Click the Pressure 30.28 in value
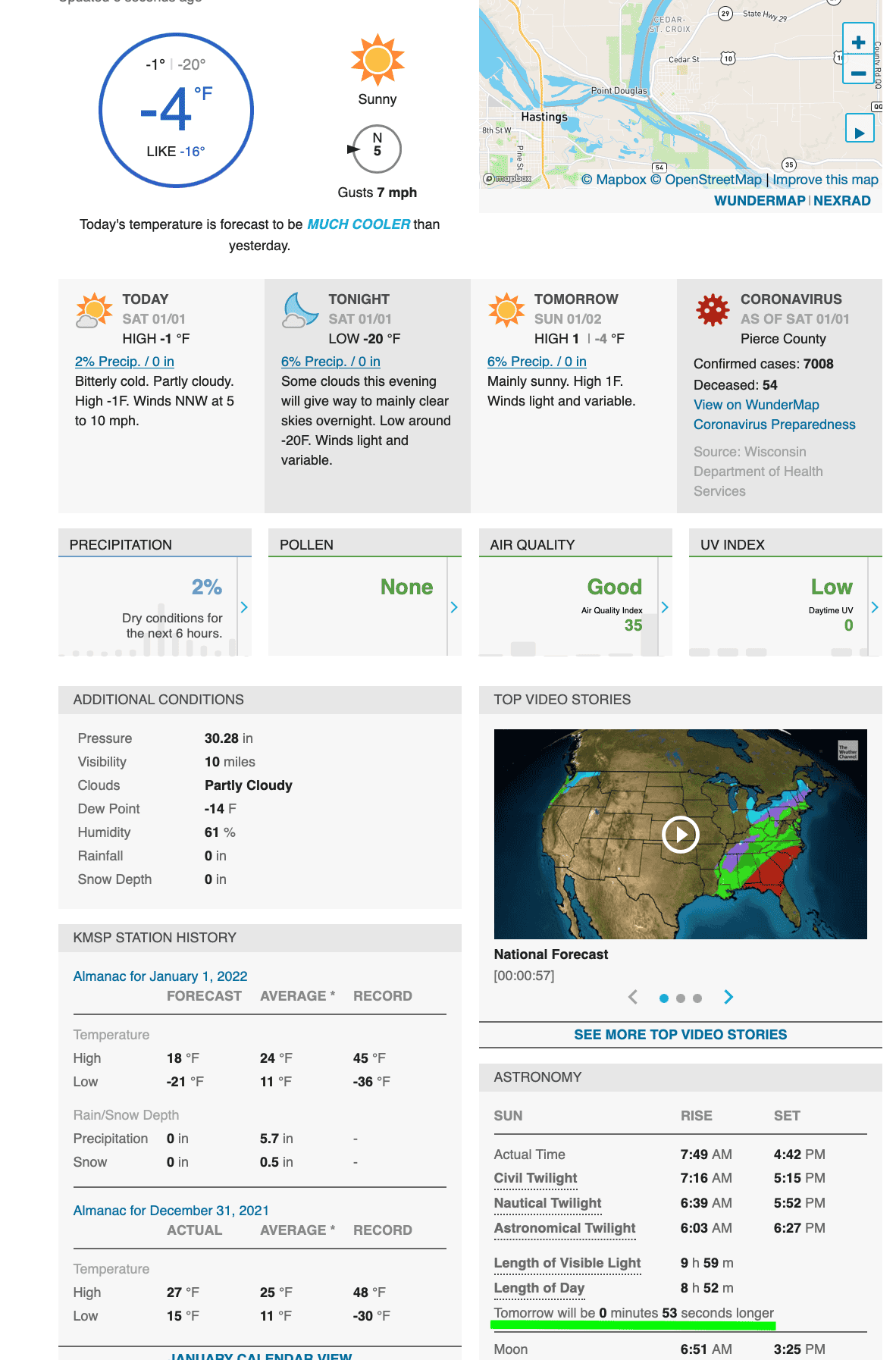The height and width of the screenshot is (1360, 896). coord(229,738)
